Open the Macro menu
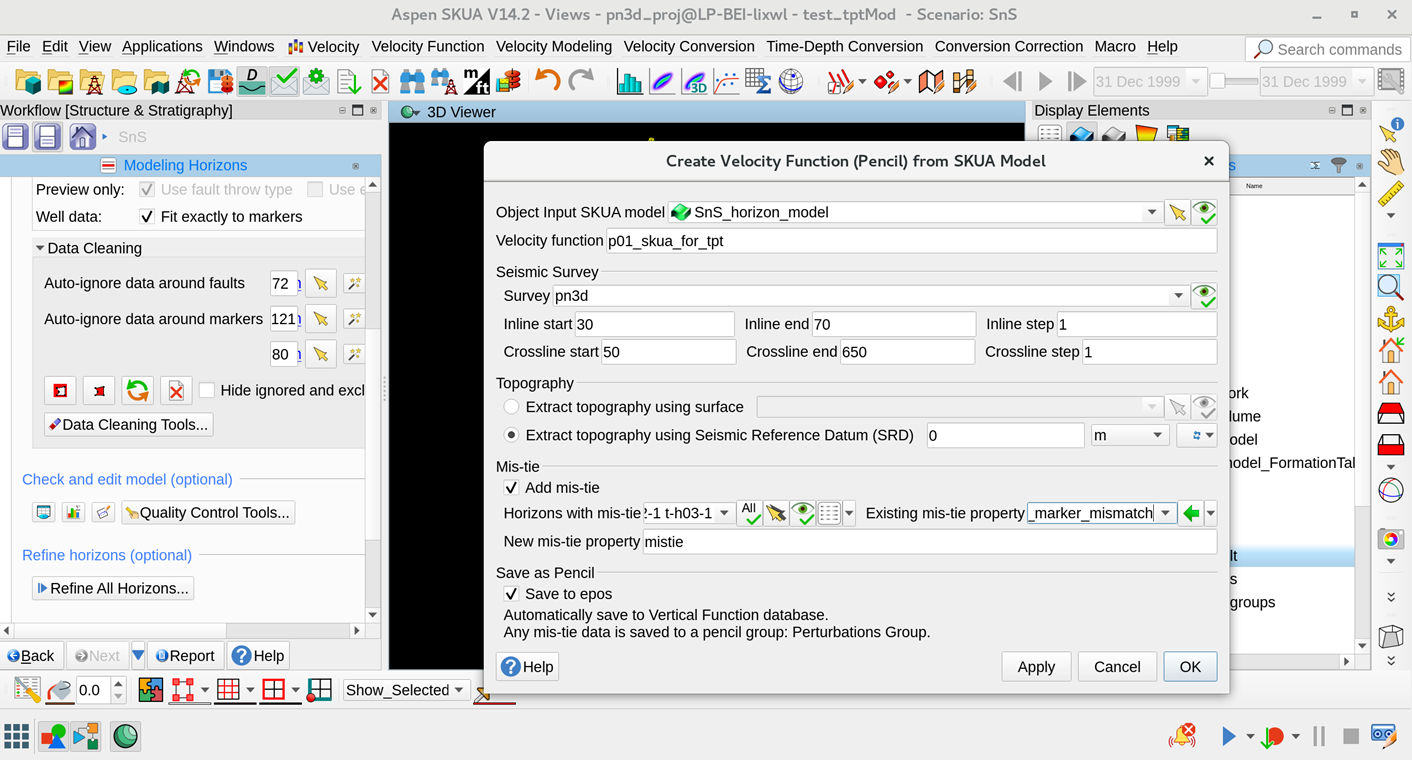Screen dimensions: 1412x760 [x=1115, y=46]
